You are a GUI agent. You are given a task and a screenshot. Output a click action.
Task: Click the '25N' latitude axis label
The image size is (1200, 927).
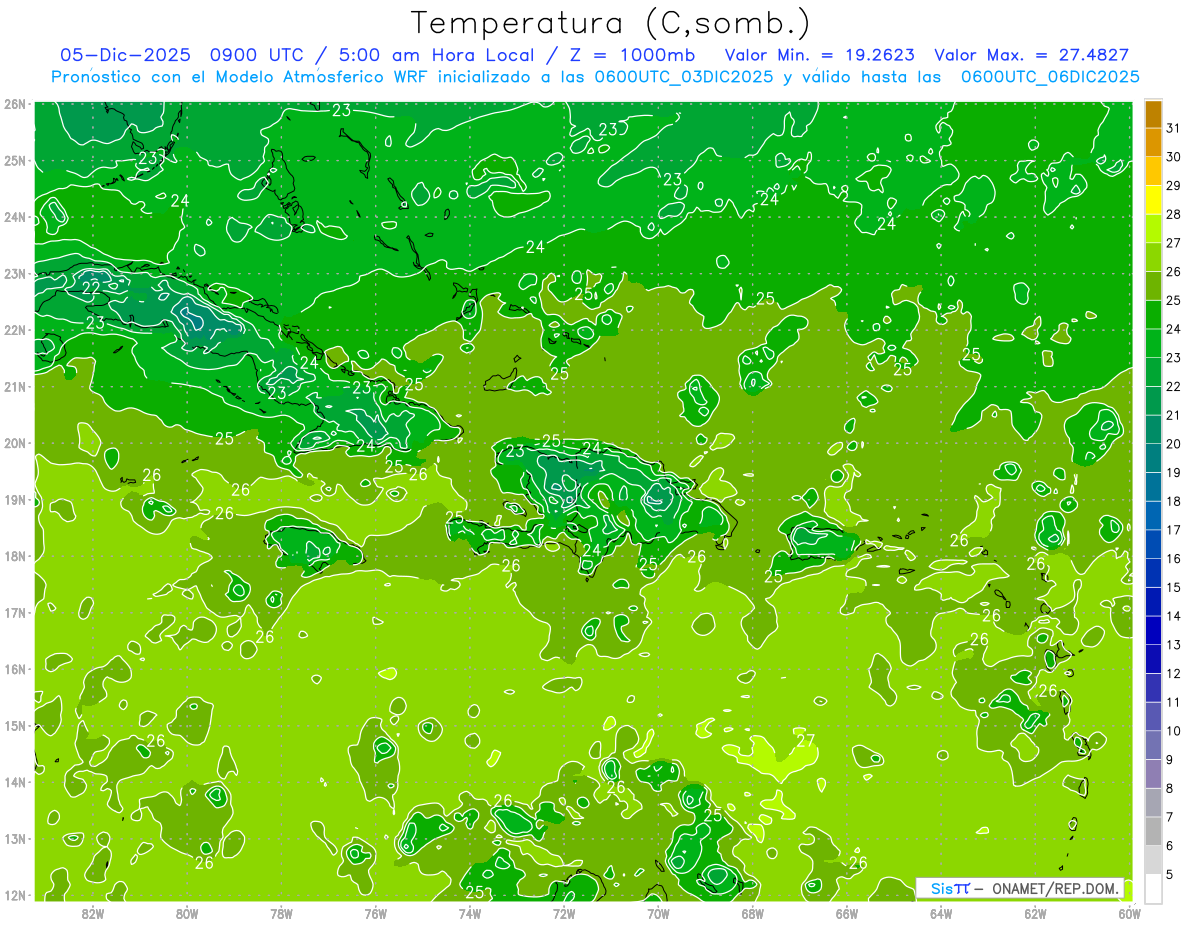pyautogui.click(x=14, y=161)
